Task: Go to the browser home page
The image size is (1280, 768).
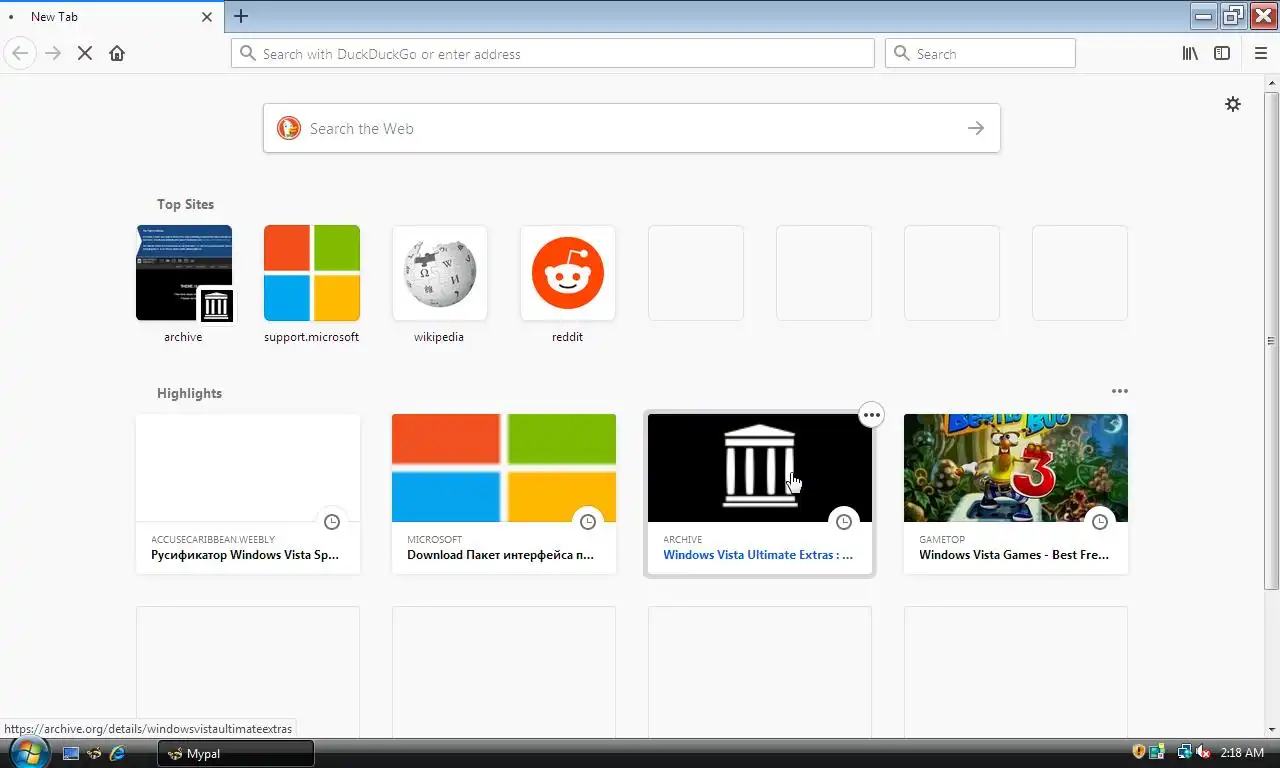Action: click(x=117, y=54)
